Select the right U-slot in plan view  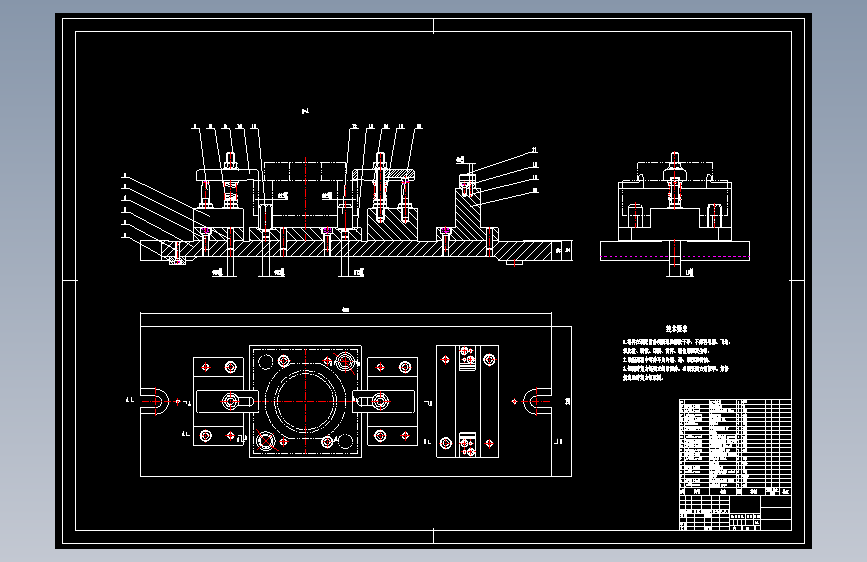pyautogui.click(x=537, y=402)
